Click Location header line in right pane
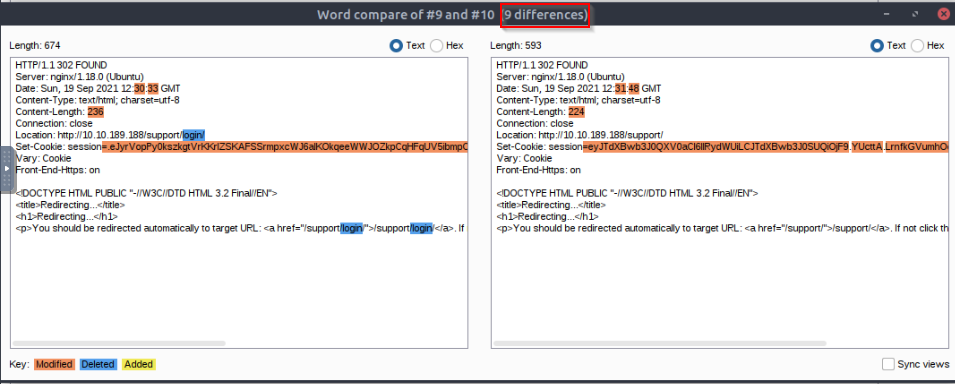Screen dimensions: 955x384 (580, 135)
